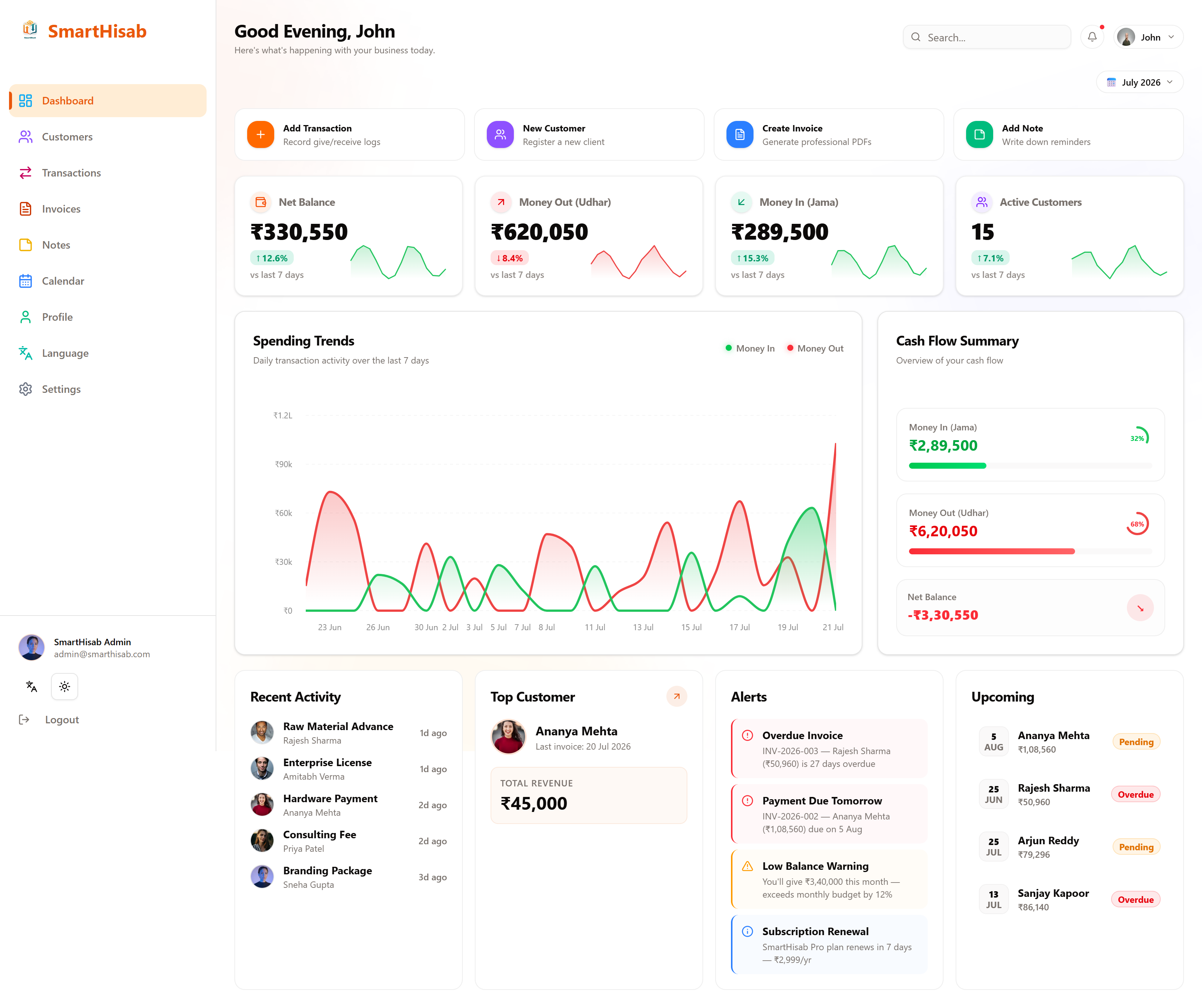The height and width of the screenshot is (1008, 1202).
Task: Open the notification bell
Action: pos(1092,37)
